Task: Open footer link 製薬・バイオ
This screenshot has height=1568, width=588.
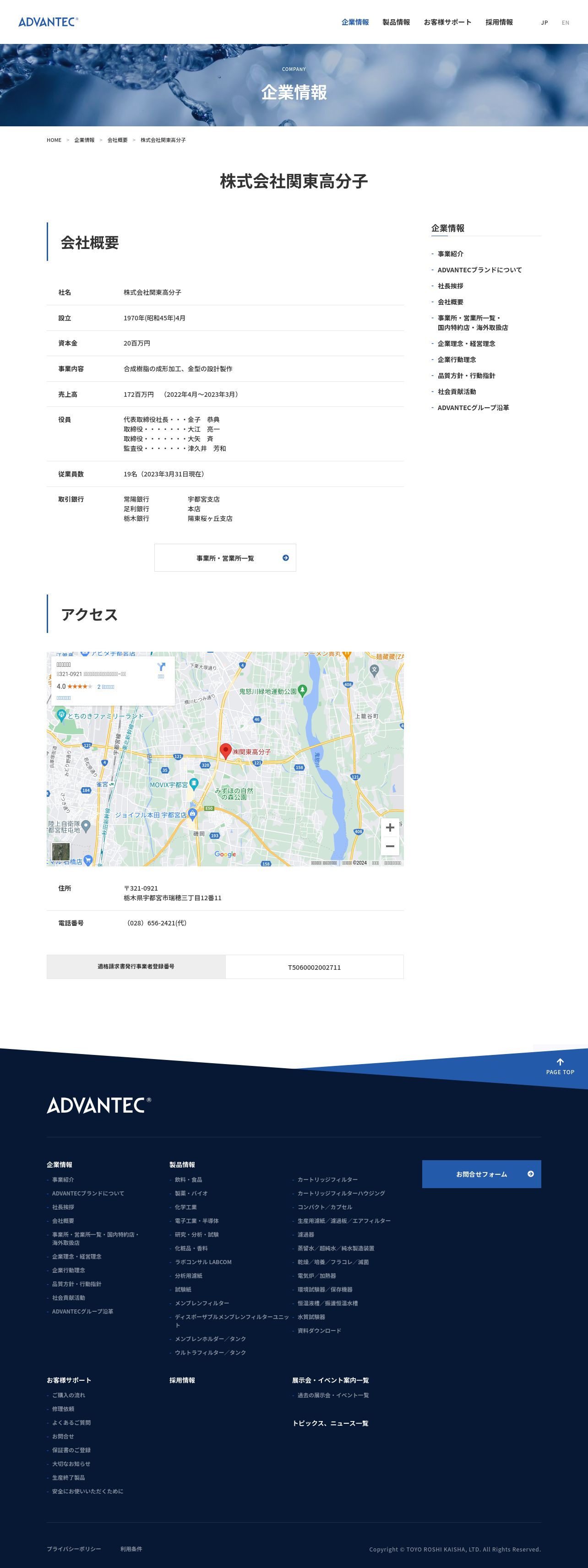Action: 191,1194
